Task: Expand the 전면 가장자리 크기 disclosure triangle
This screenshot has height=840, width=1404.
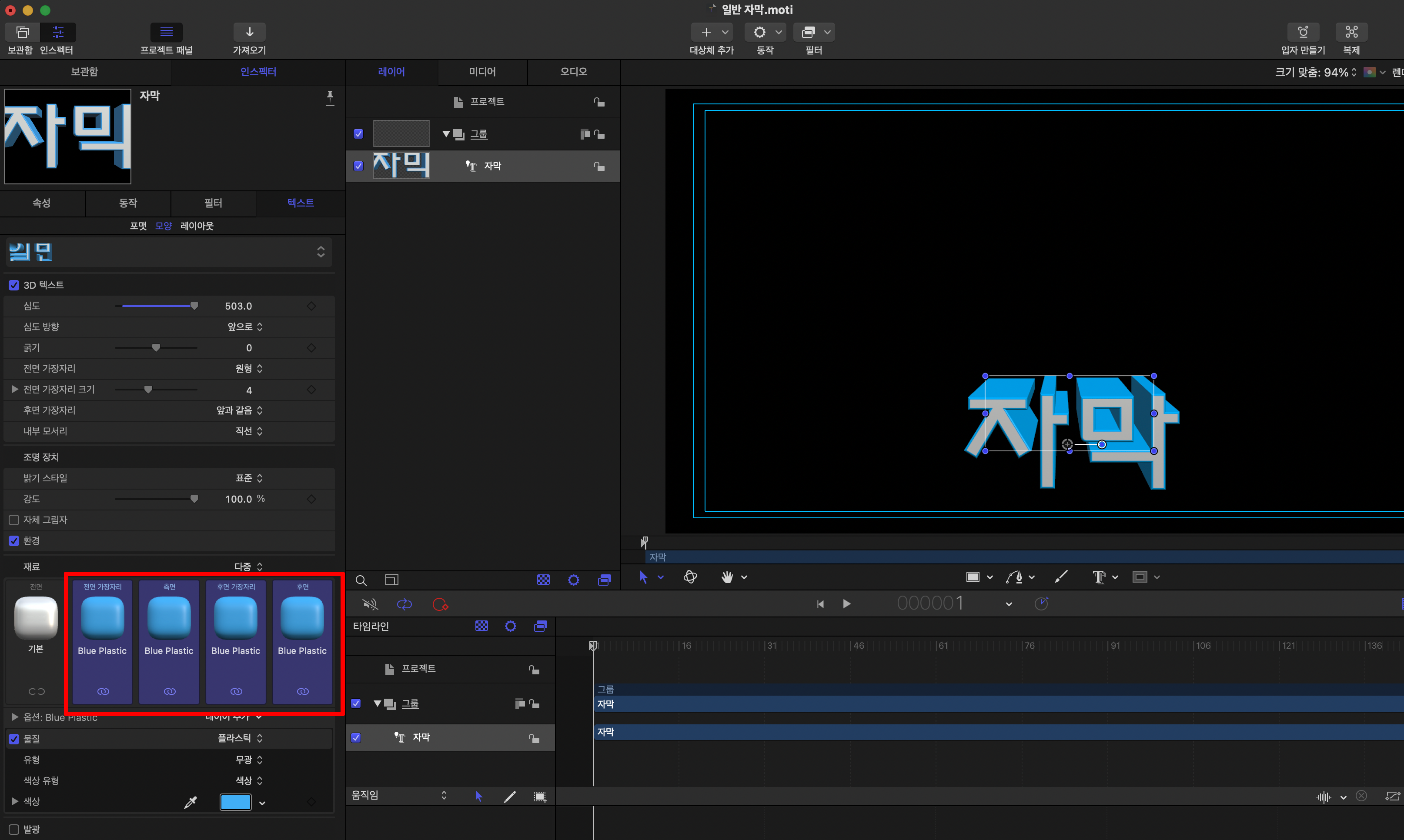Action: tap(15, 390)
